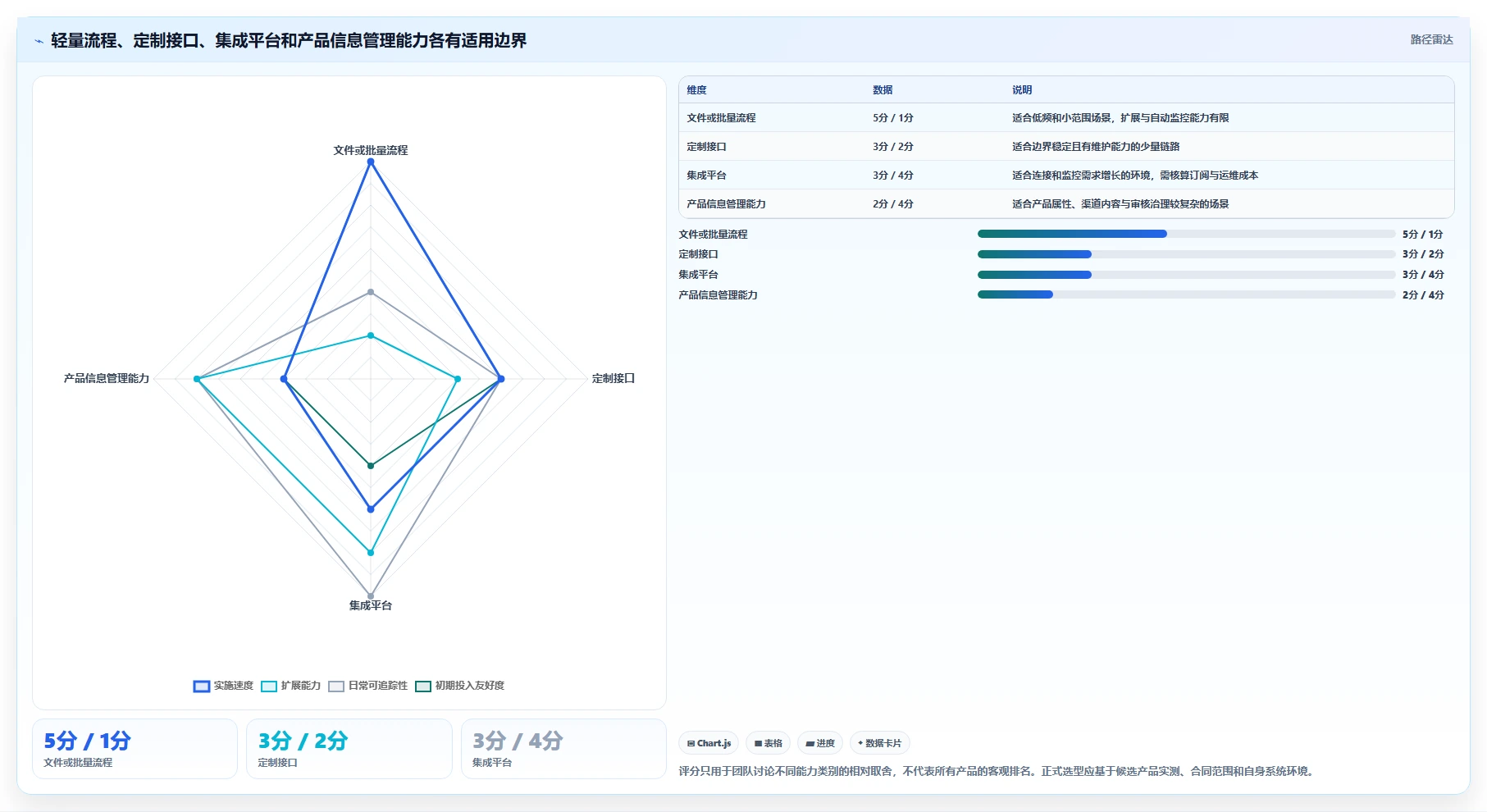Open the 3分 / 2分 定制接口 stat card

[x=349, y=749]
